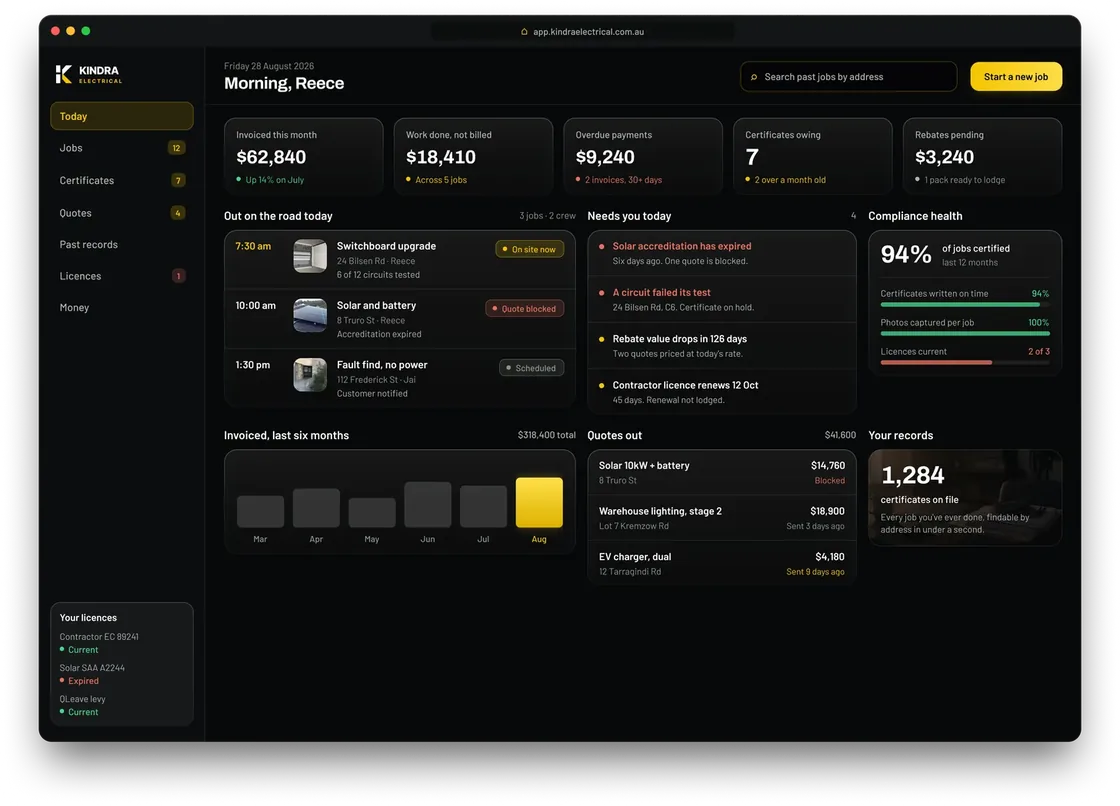Open the A circuit failed its test alert
1120x806 pixels.
pos(721,299)
